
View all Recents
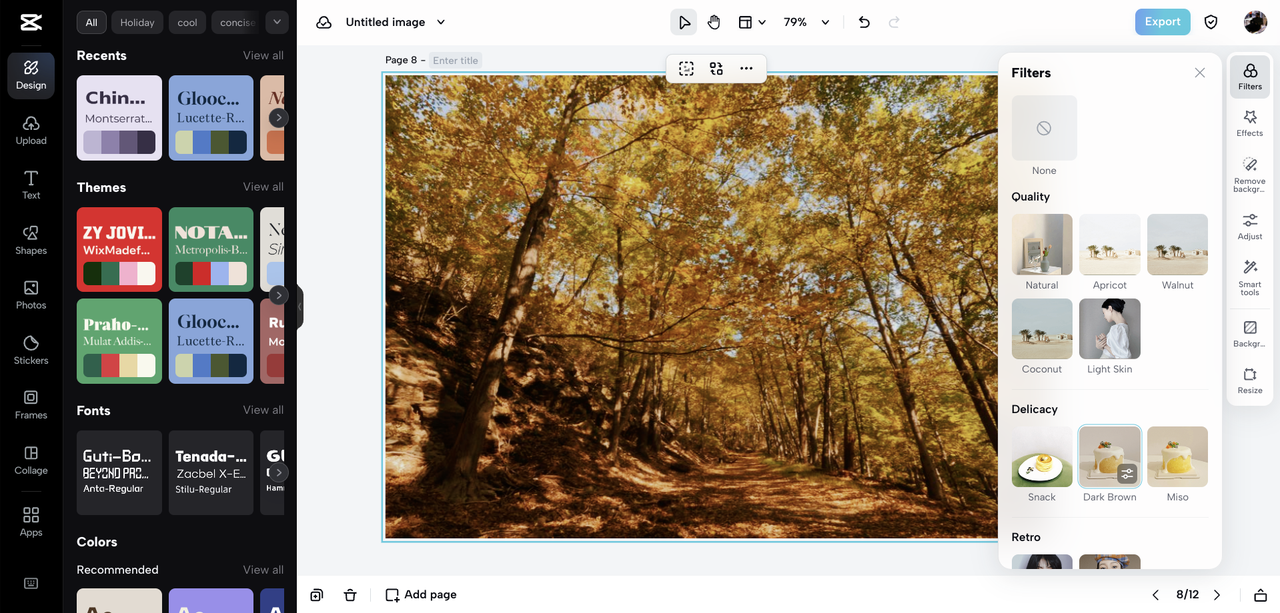tap(263, 56)
